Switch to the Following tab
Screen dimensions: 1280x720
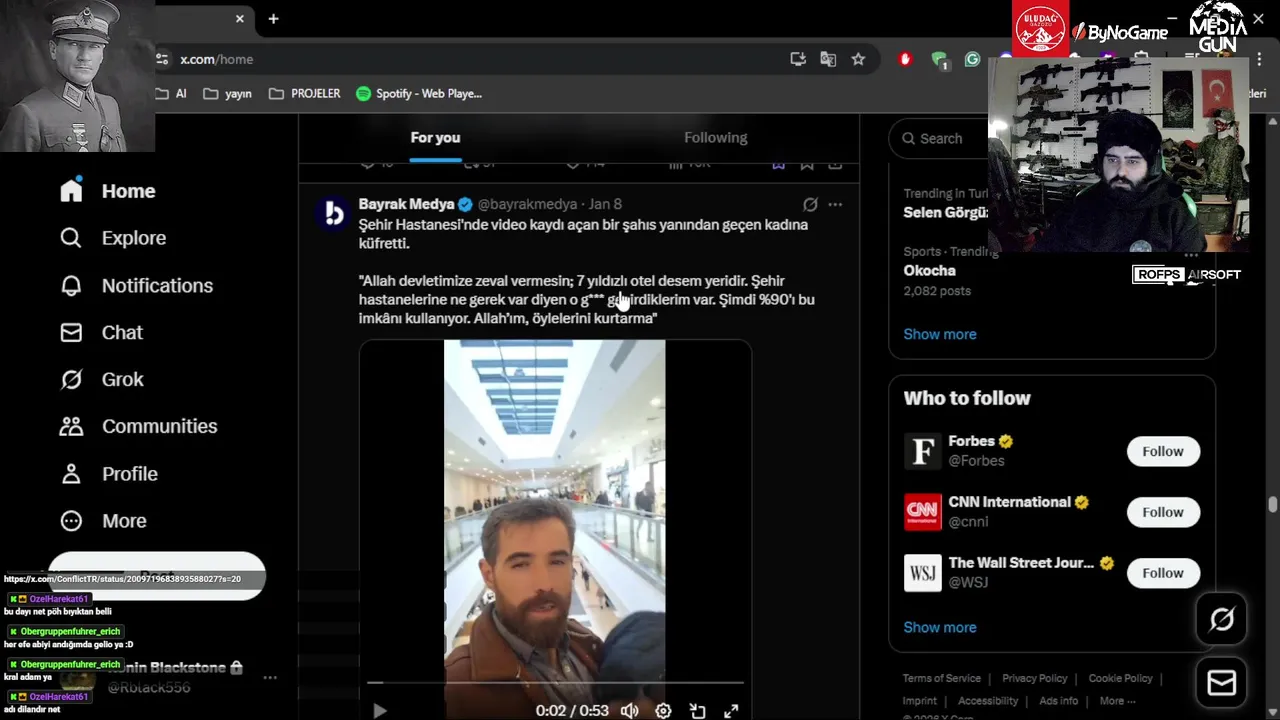(716, 138)
